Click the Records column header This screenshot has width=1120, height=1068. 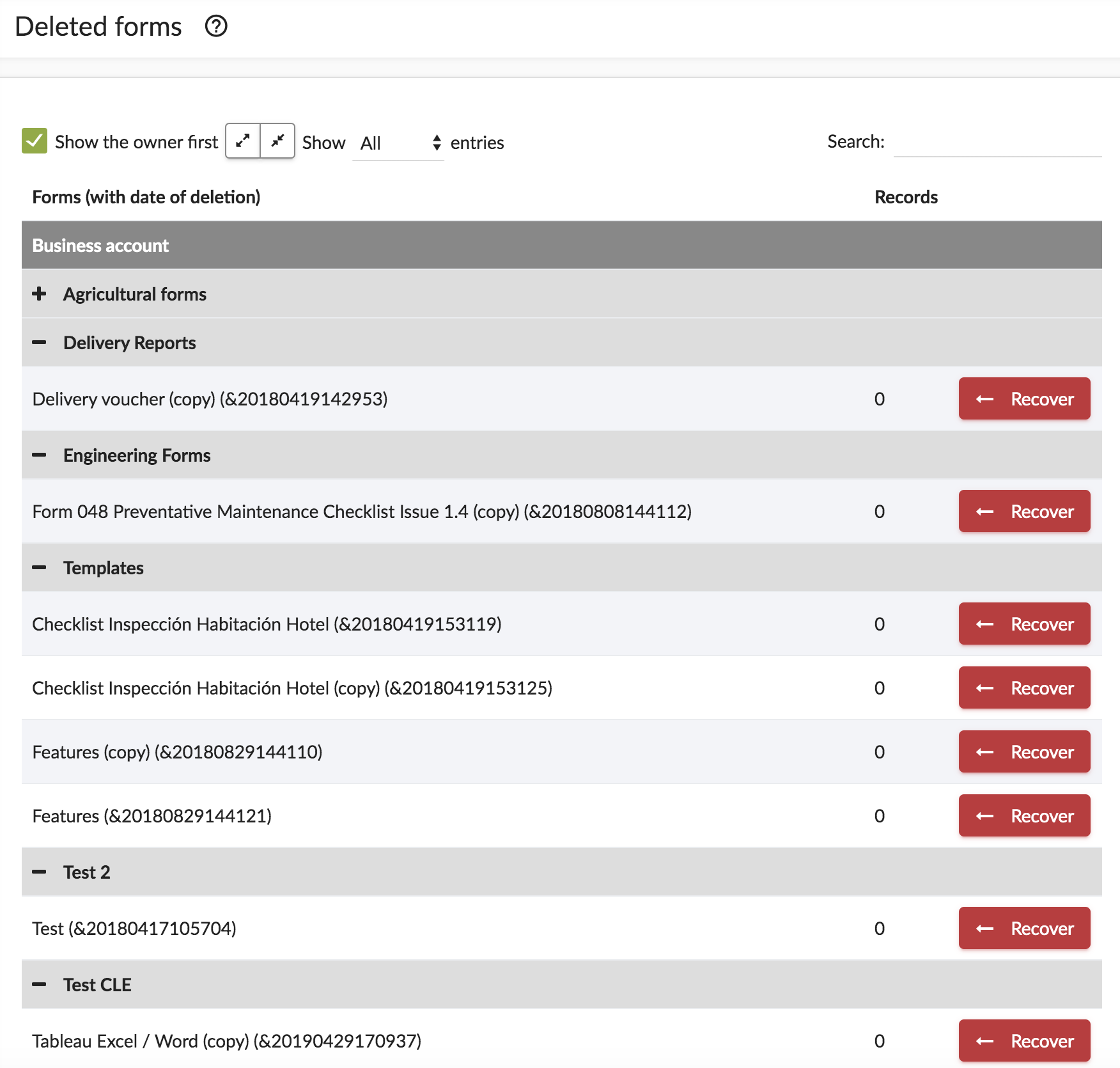[x=906, y=197]
